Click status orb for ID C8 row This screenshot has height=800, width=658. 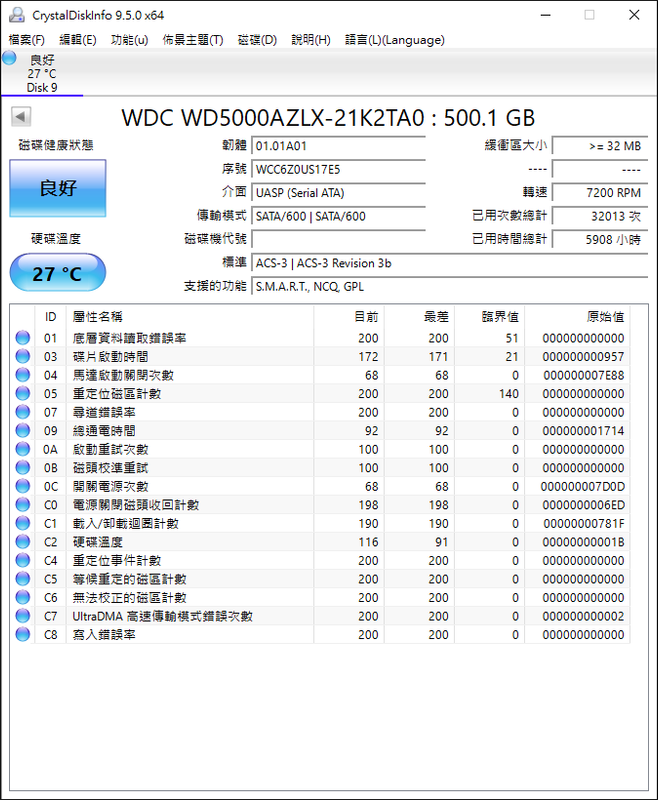pos(22,634)
